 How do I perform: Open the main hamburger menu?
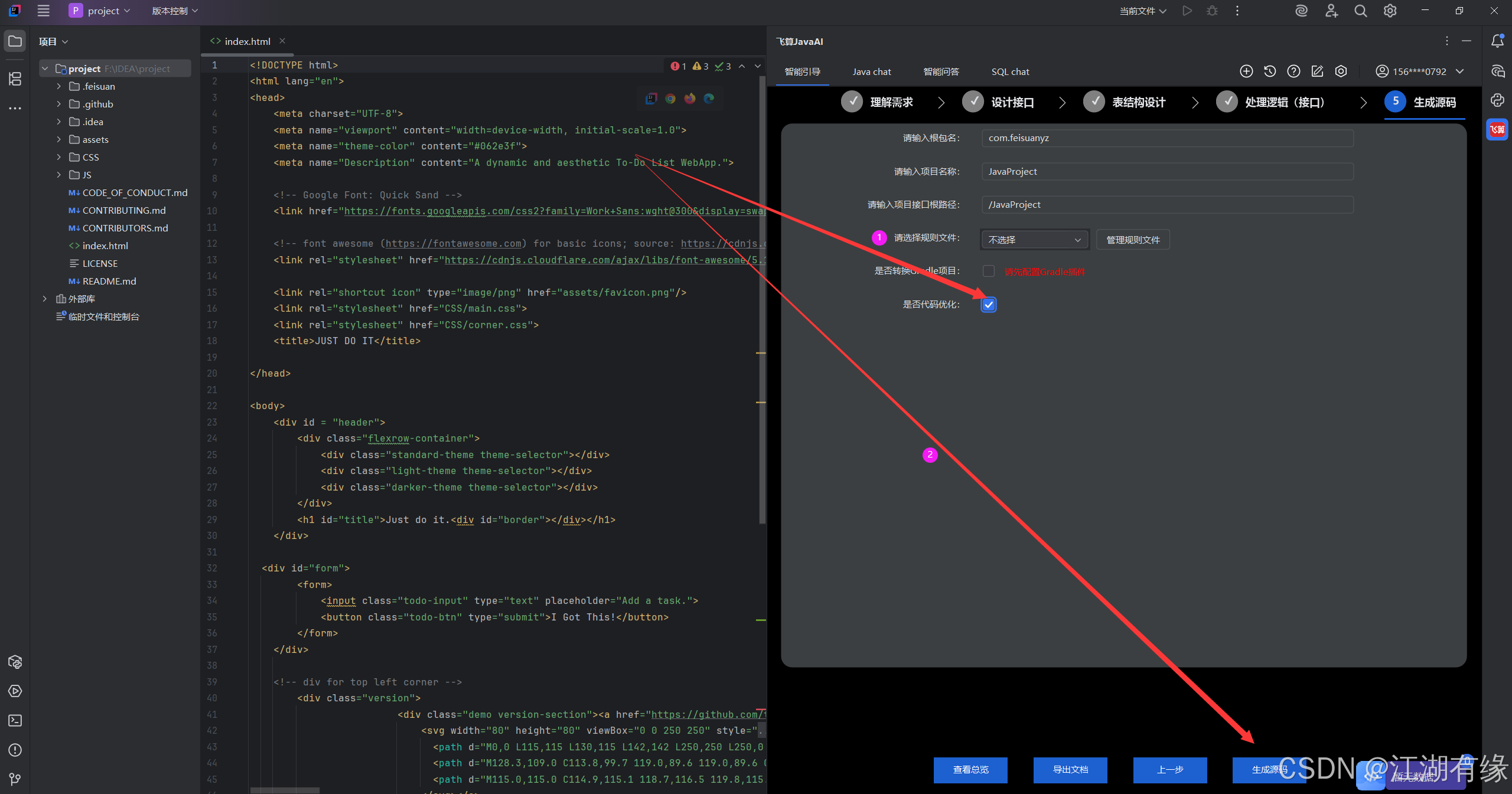(x=43, y=11)
